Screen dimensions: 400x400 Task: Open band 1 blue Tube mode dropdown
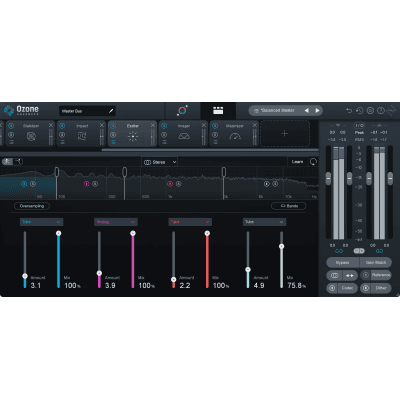(x=41, y=222)
